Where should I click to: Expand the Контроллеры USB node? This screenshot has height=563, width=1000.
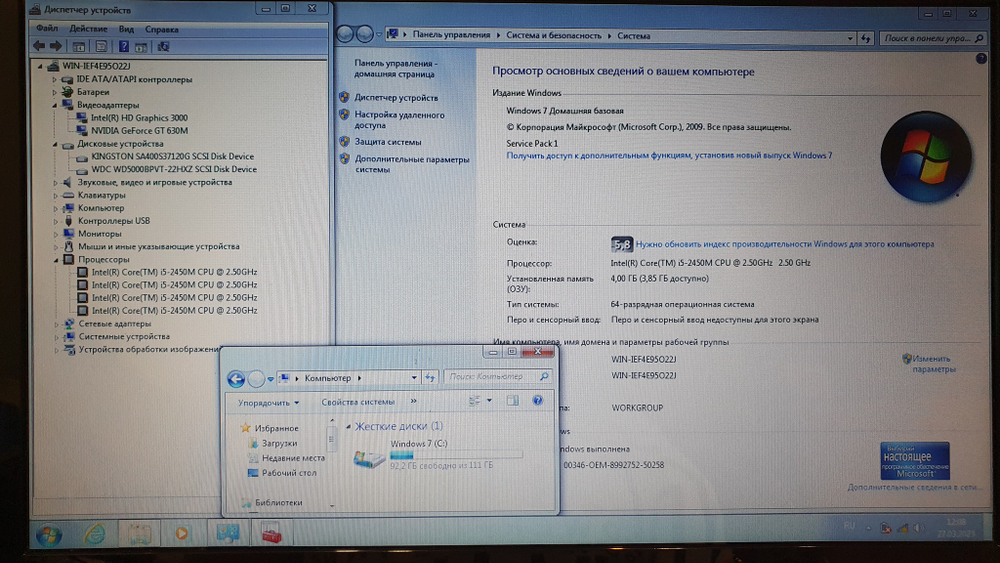coord(55,221)
